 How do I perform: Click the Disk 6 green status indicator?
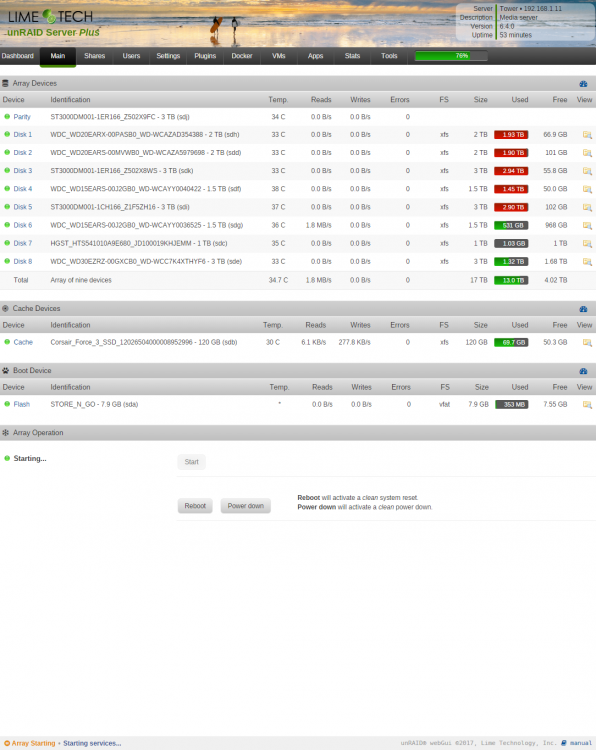(7, 224)
